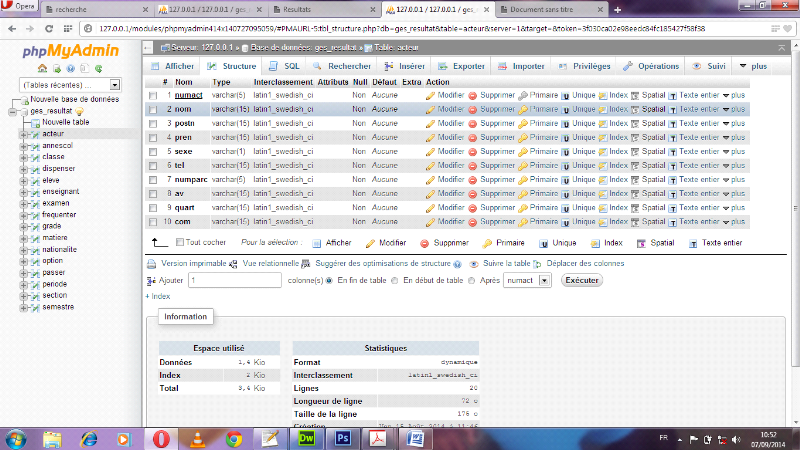Select the En fin de table radio
Screen dimensions: 800x450
point(329,281)
